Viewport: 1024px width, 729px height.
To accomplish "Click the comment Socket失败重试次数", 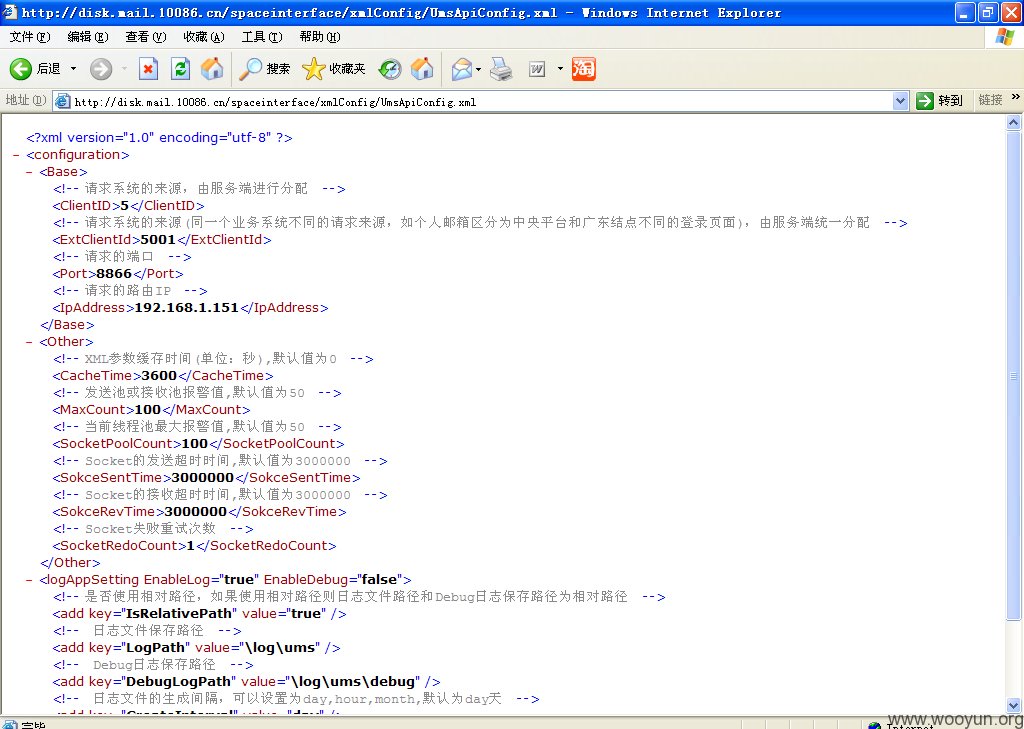I will click(150, 528).
